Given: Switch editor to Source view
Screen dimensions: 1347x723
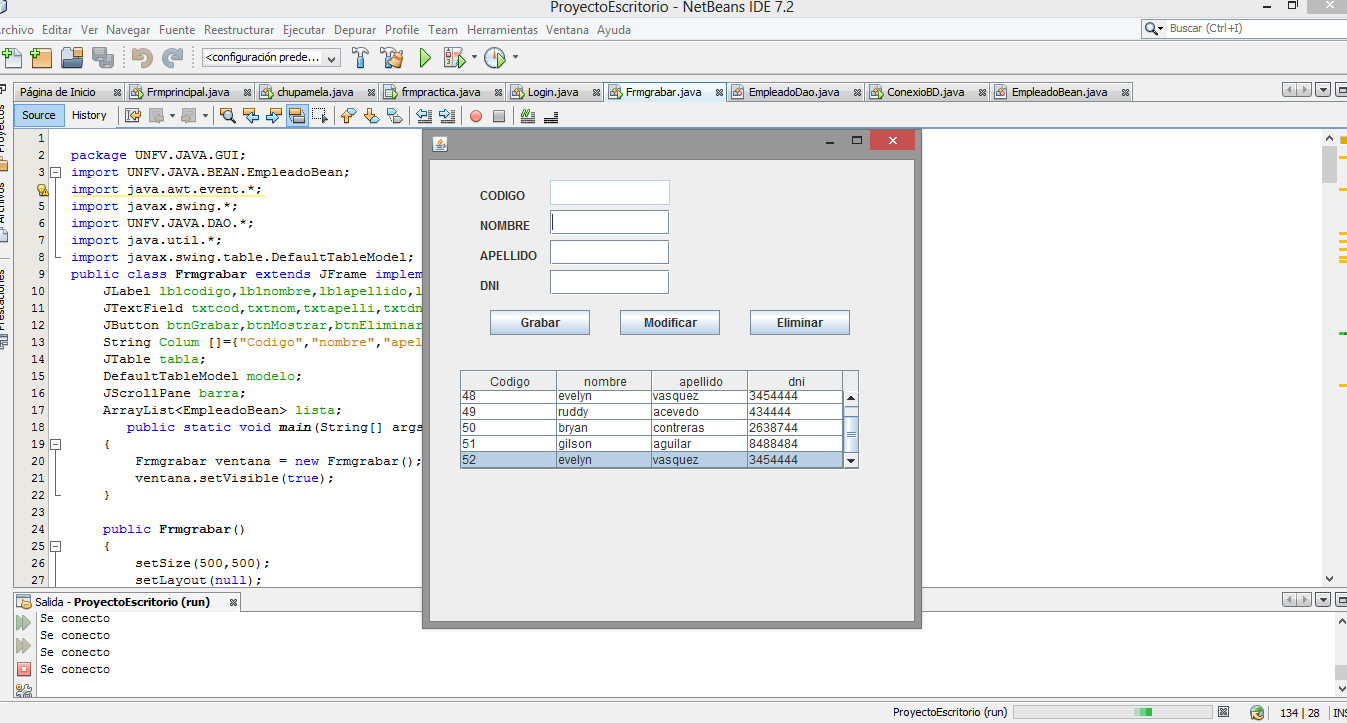Looking at the screenshot, I should point(39,115).
